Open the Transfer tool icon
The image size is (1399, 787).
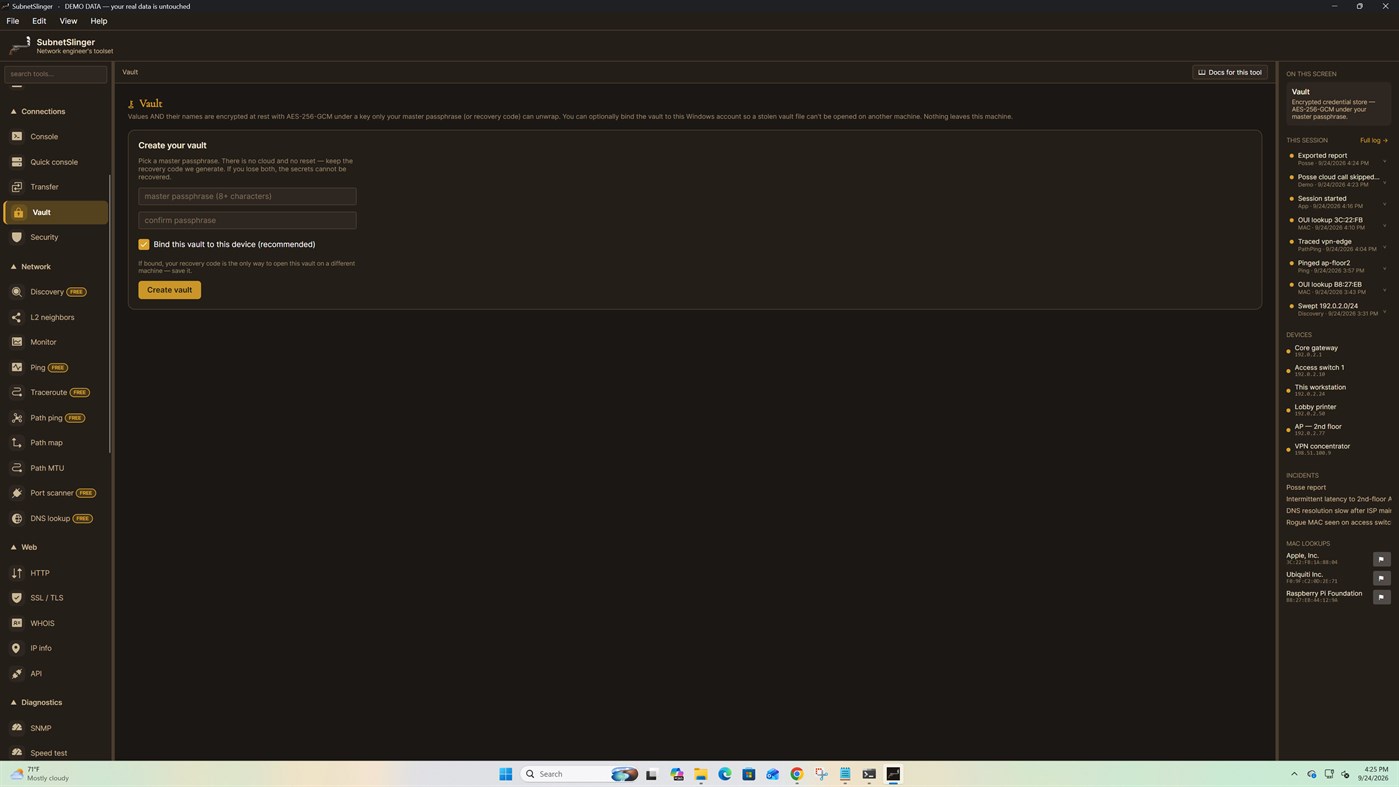pyautogui.click(x=17, y=186)
